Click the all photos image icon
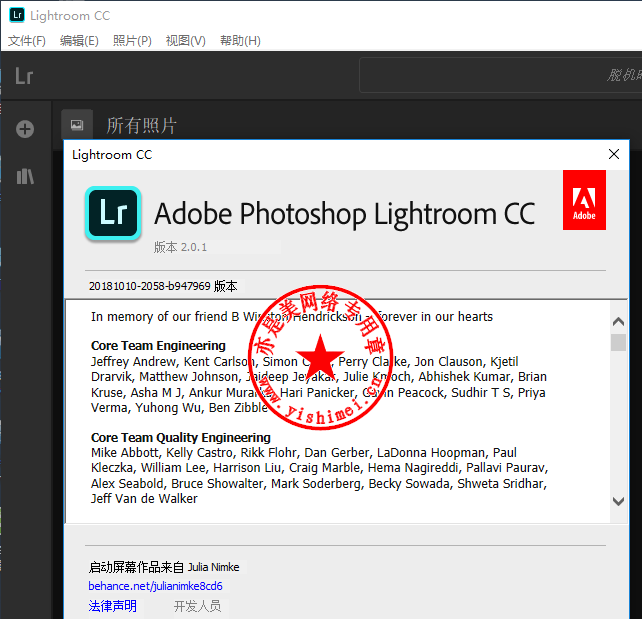Image resolution: width=642 pixels, height=619 pixels. [x=77, y=125]
